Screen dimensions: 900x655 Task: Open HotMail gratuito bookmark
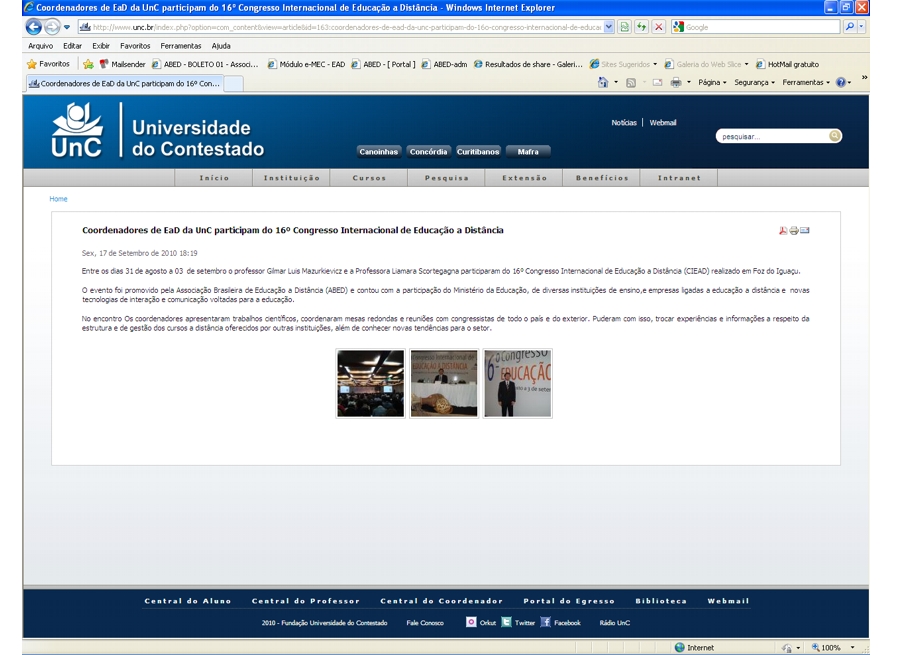tap(788, 64)
